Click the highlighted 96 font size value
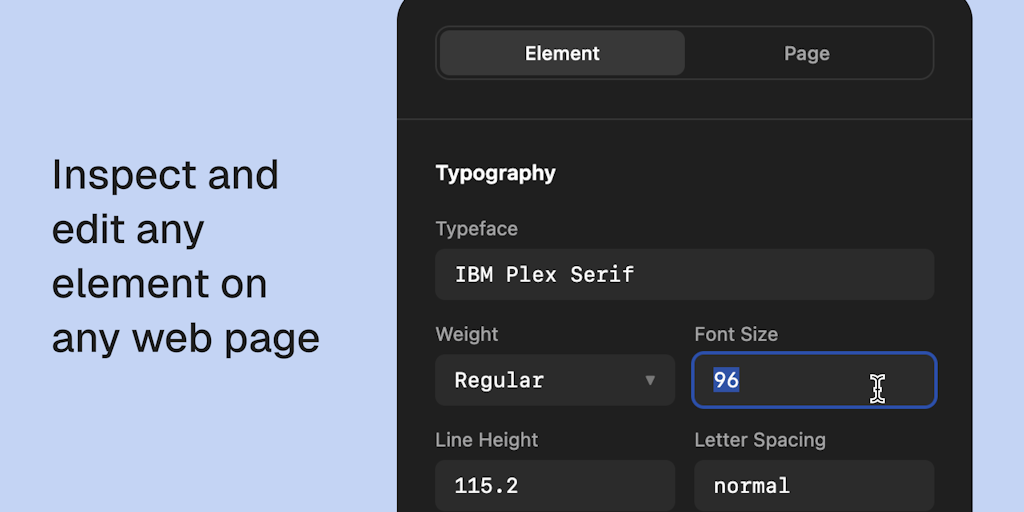 click(726, 380)
